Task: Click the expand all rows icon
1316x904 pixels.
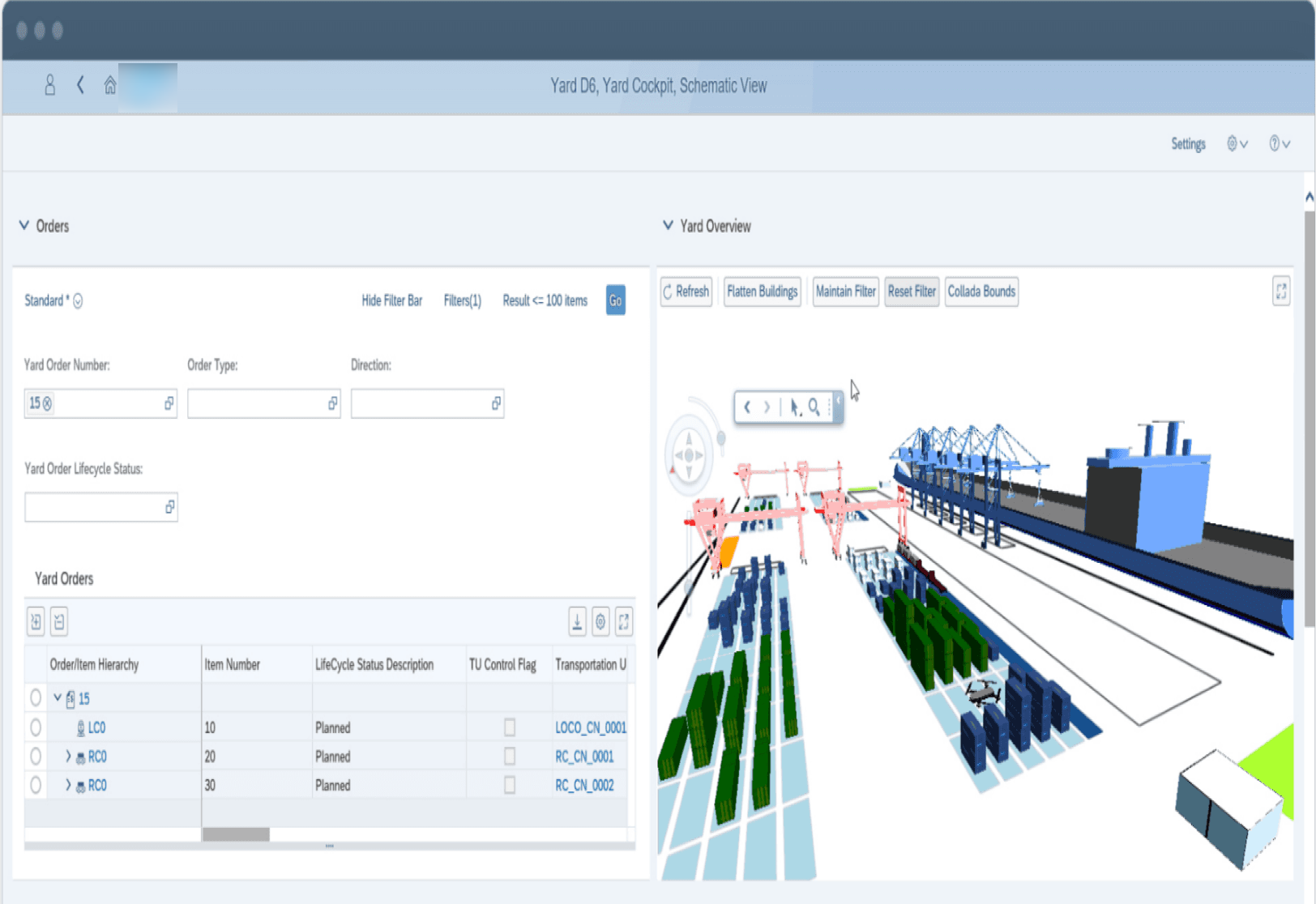Action: tap(36, 621)
